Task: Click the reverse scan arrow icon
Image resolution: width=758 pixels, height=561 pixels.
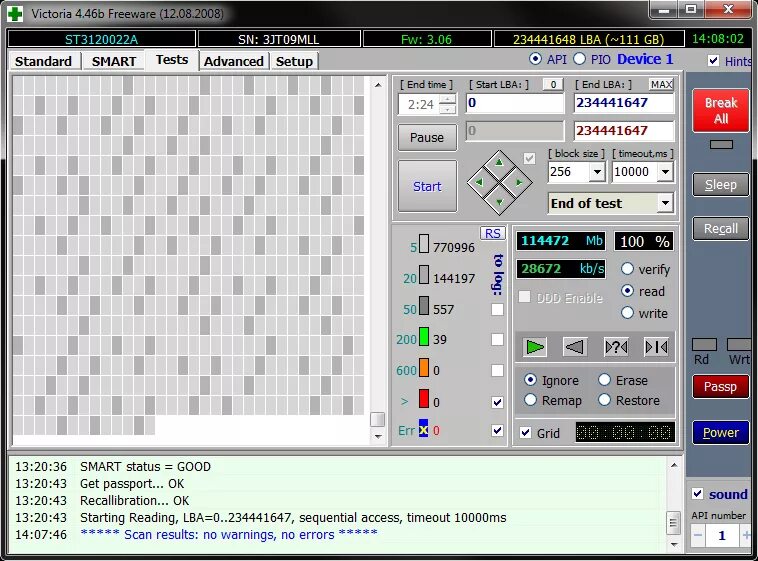Action: tap(575, 347)
